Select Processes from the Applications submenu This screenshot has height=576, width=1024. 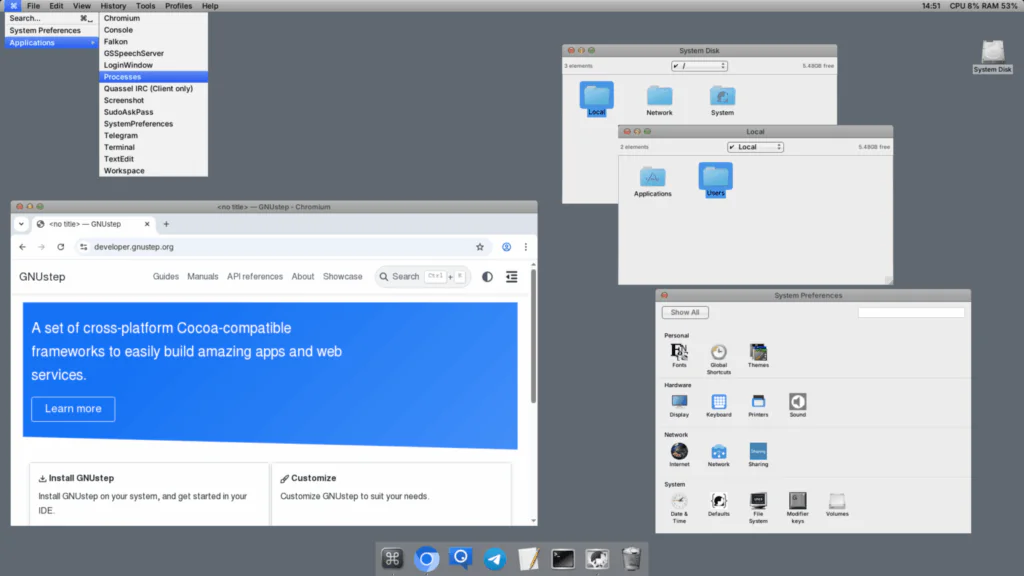153,77
